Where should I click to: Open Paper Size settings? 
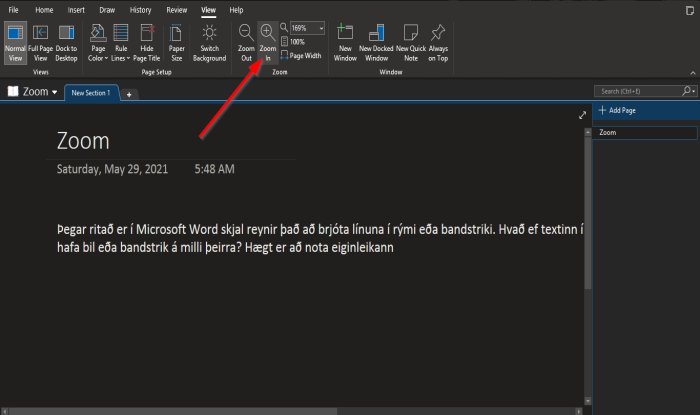pyautogui.click(x=176, y=42)
